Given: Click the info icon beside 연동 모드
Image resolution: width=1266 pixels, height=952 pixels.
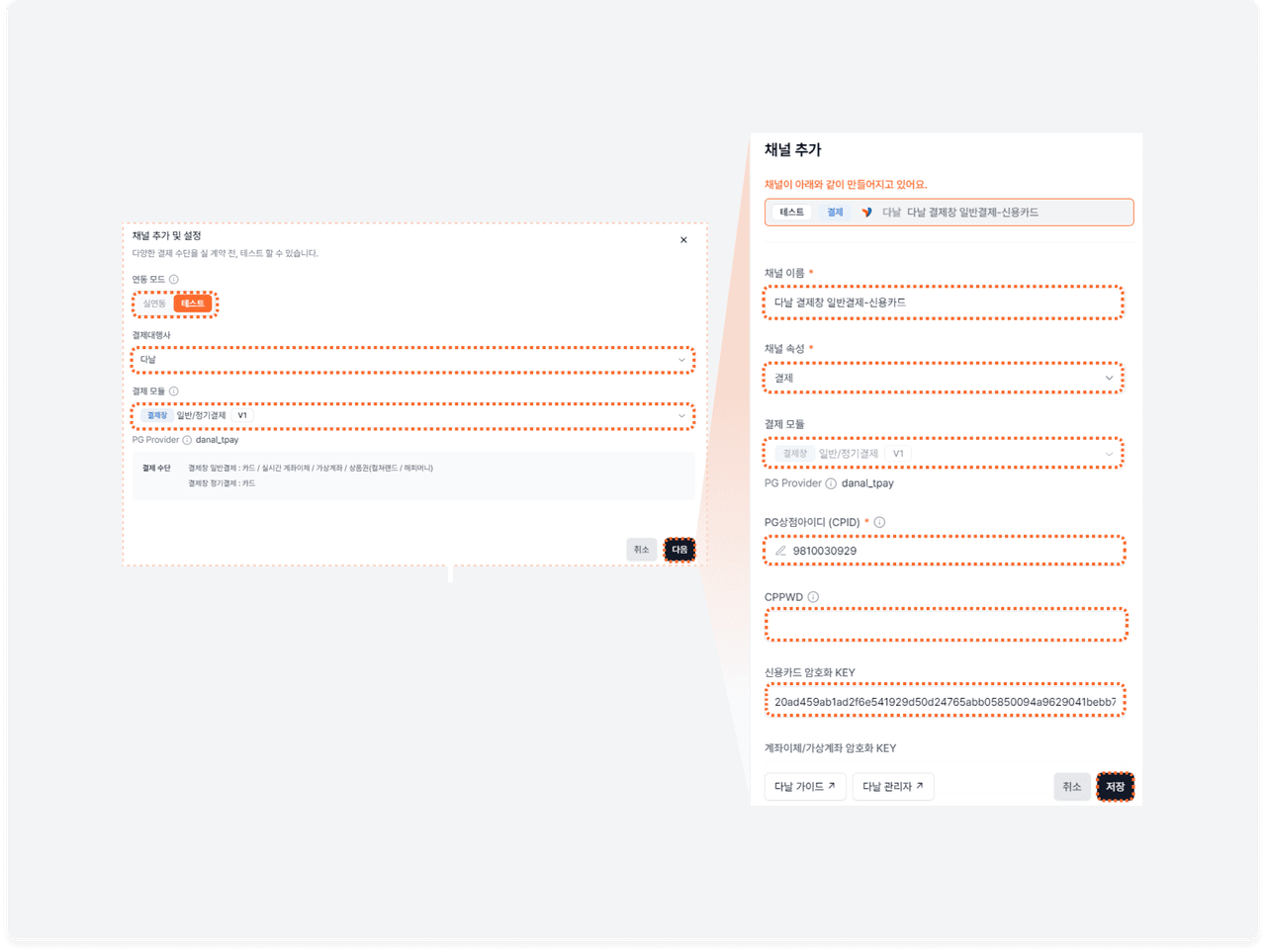Looking at the screenshot, I should click(x=174, y=280).
